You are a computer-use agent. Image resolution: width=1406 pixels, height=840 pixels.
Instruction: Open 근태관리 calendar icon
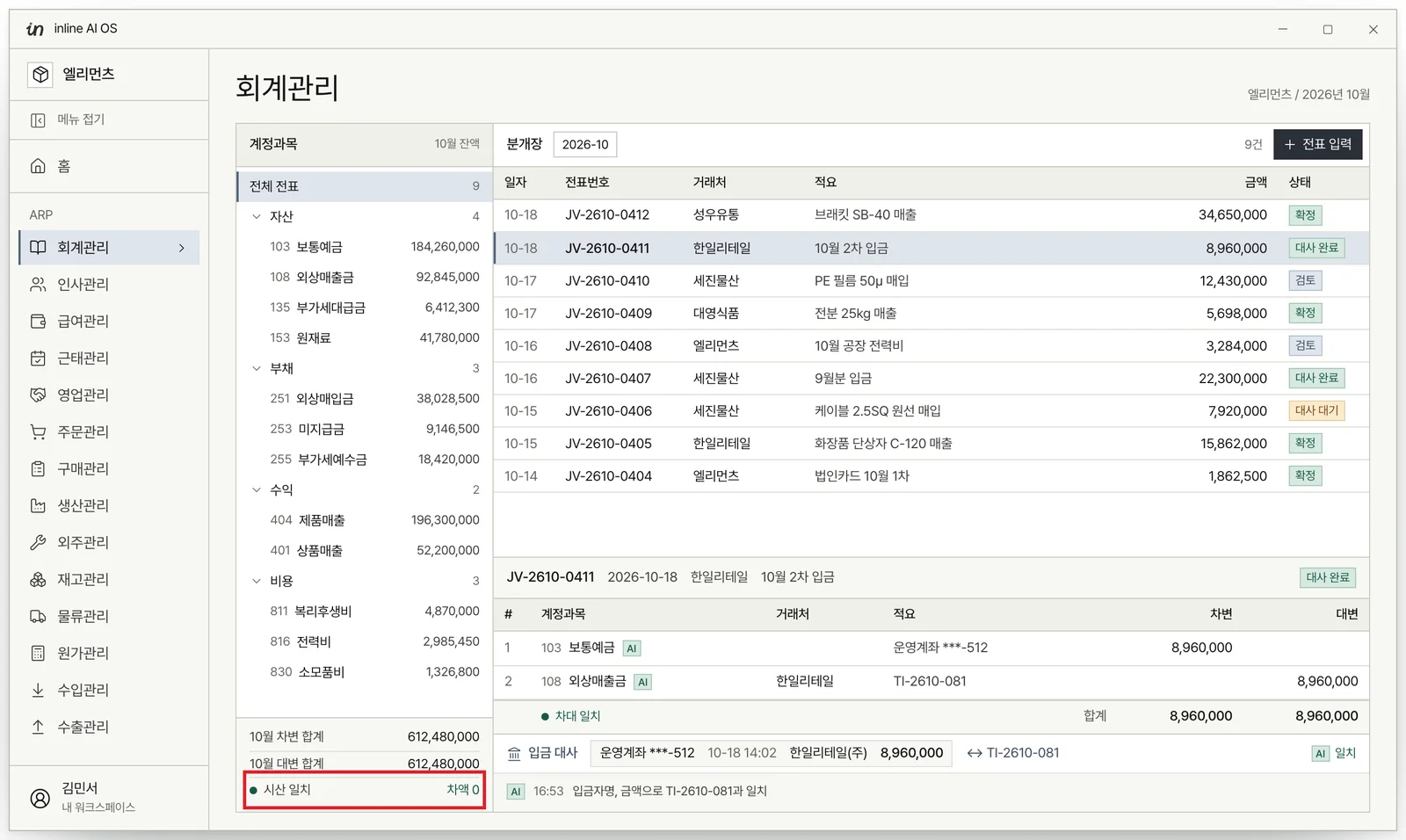click(38, 358)
